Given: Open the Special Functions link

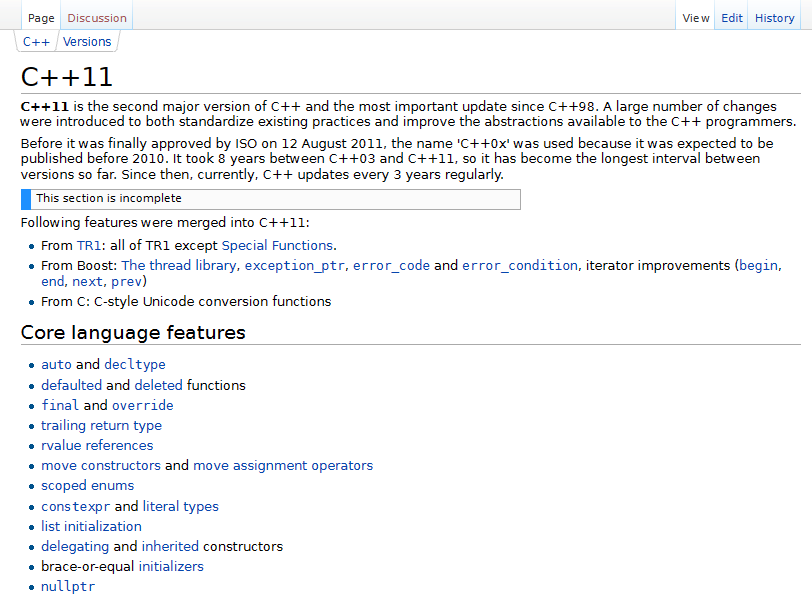Looking at the screenshot, I should (277, 245).
